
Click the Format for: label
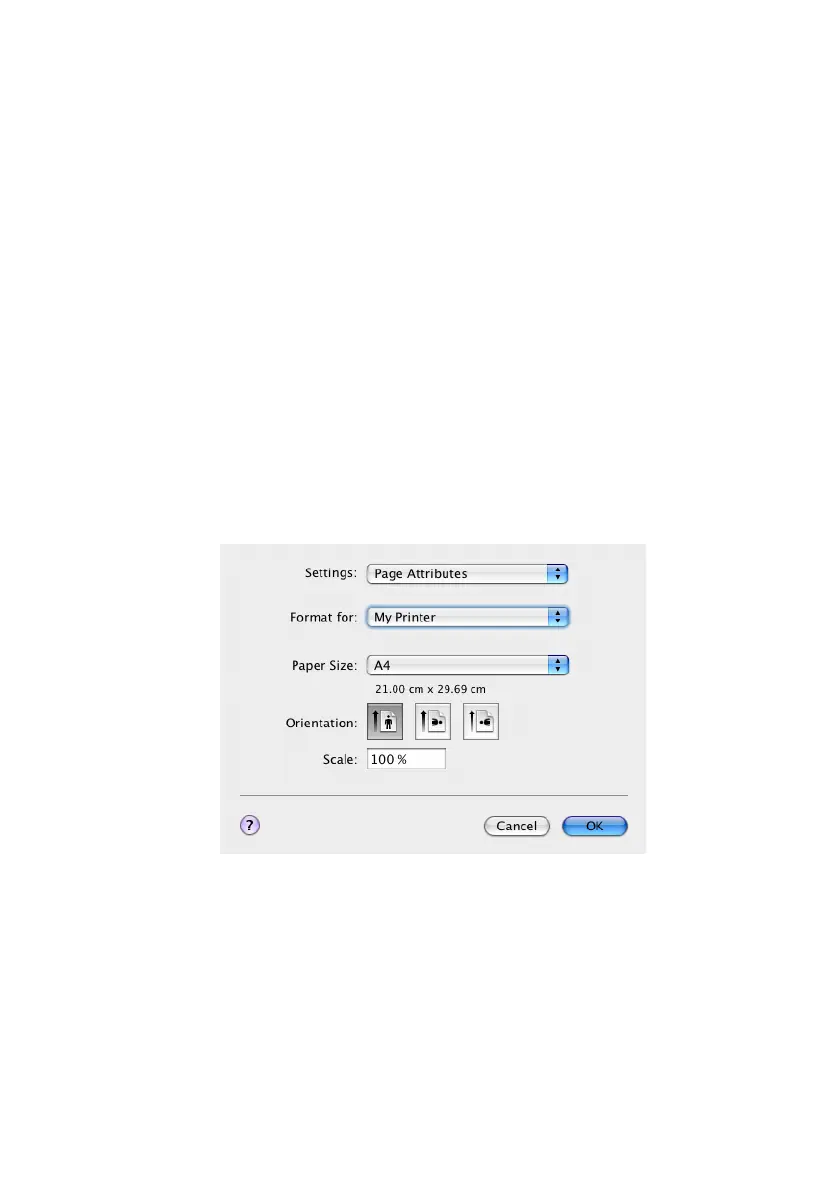click(323, 617)
